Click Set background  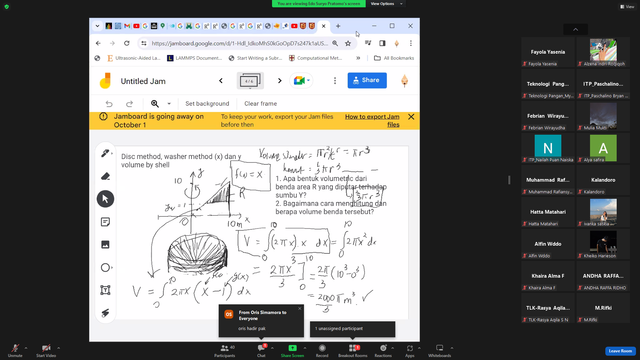tap(207, 104)
